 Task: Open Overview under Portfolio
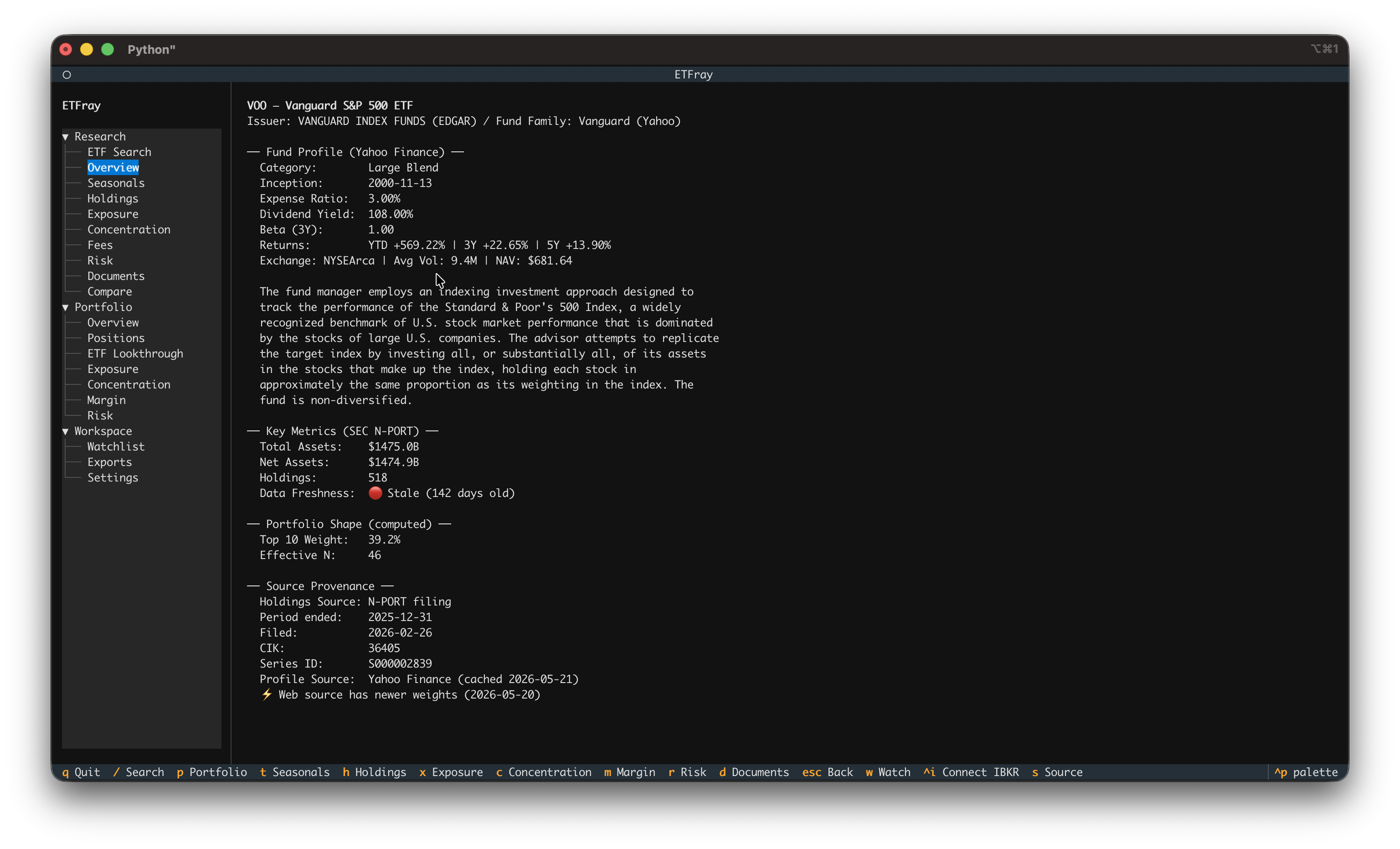tap(113, 322)
